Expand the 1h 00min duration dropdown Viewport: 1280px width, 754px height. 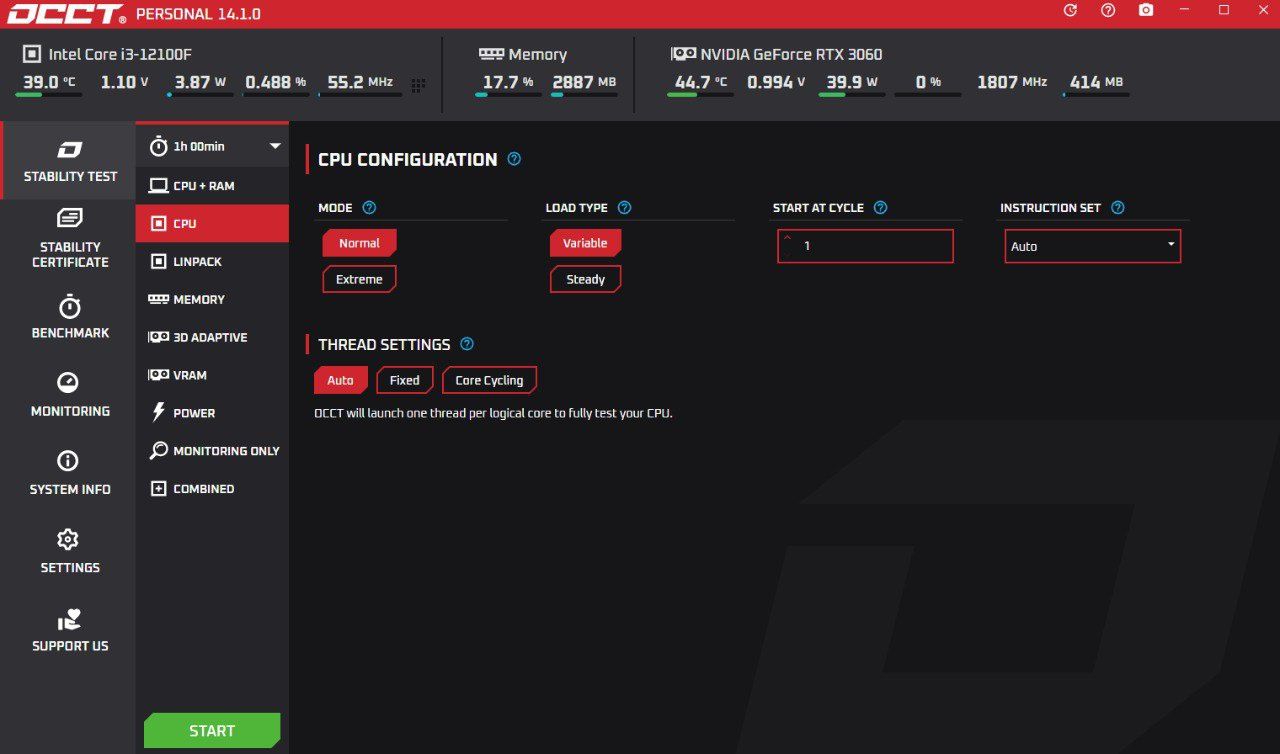click(x=212, y=146)
